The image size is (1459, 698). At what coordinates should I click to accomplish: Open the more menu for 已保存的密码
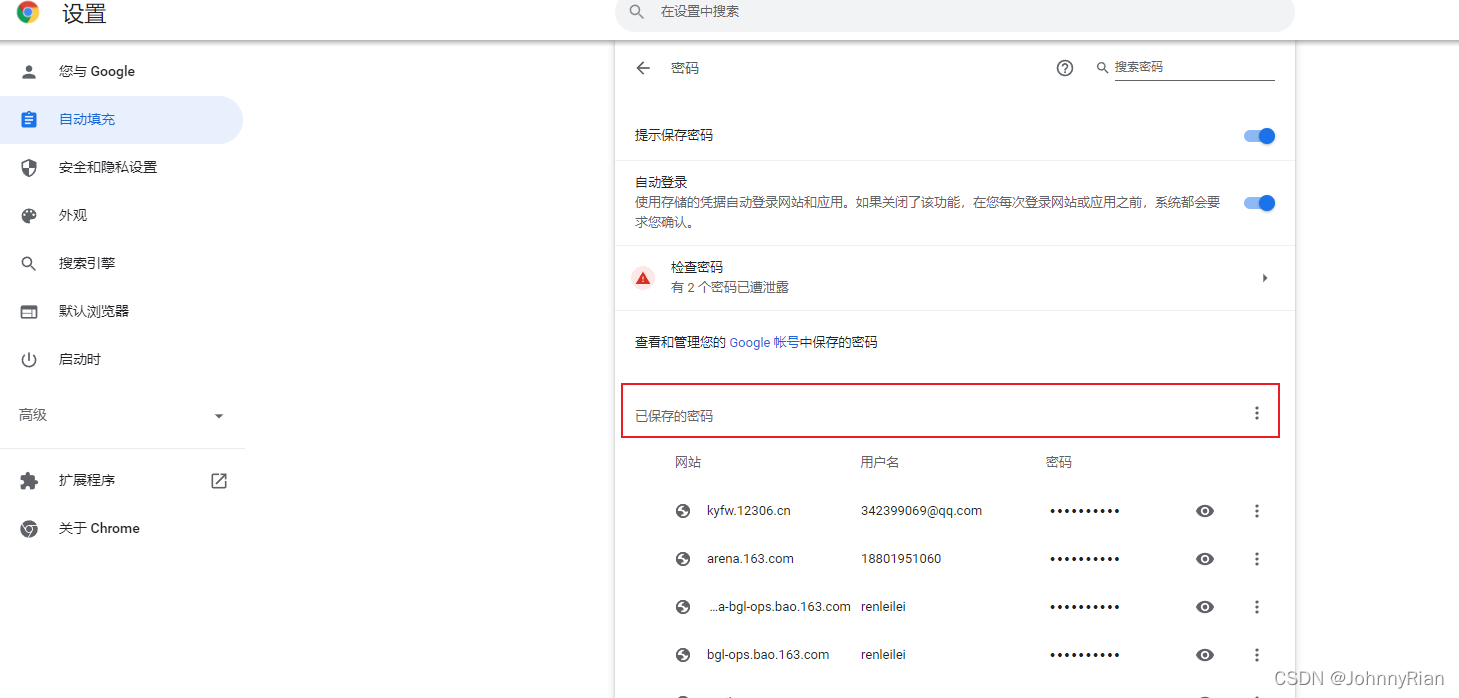click(x=1257, y=413)
